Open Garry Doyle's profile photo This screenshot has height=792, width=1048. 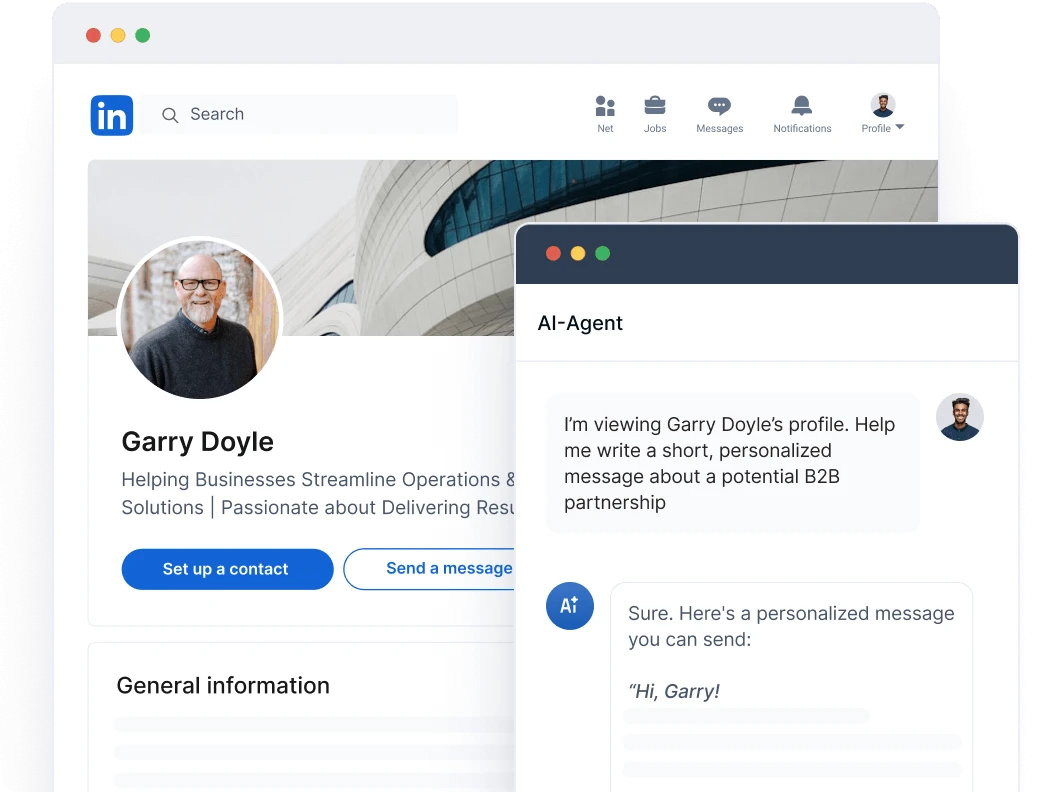(199, 319)
